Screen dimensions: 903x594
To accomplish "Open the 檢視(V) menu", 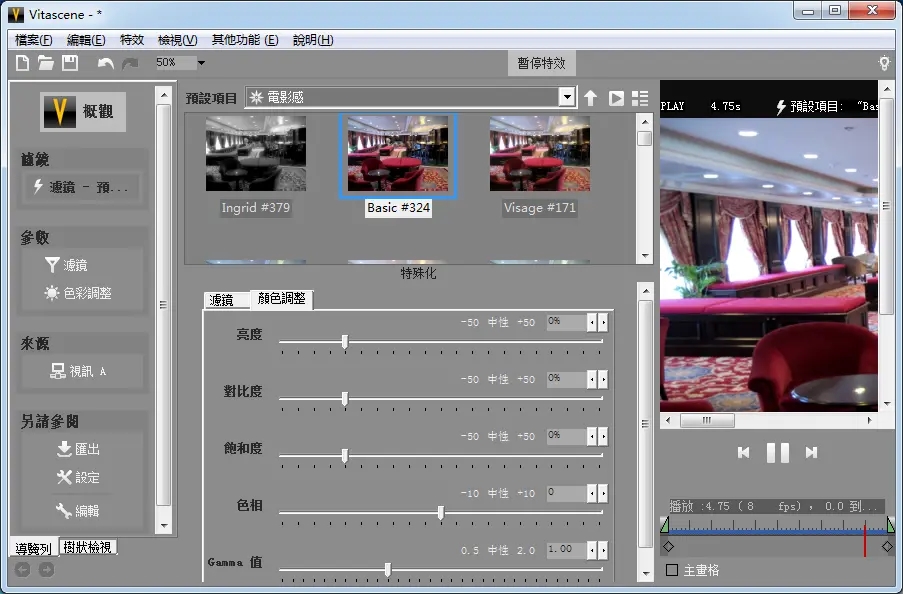I will [177, 40].
